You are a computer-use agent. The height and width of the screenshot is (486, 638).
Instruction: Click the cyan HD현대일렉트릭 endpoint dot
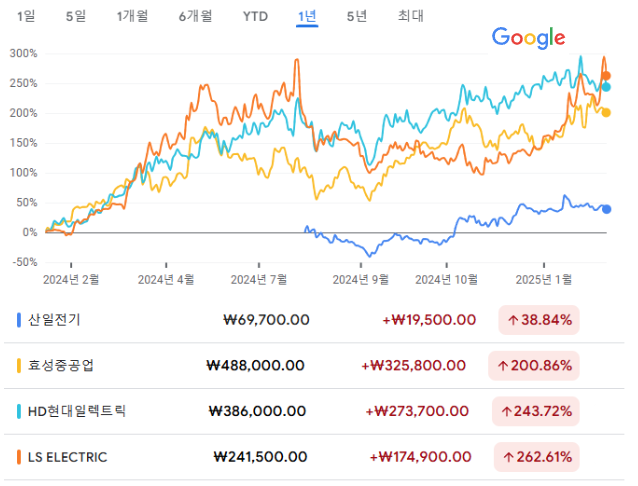click(606, 87)
